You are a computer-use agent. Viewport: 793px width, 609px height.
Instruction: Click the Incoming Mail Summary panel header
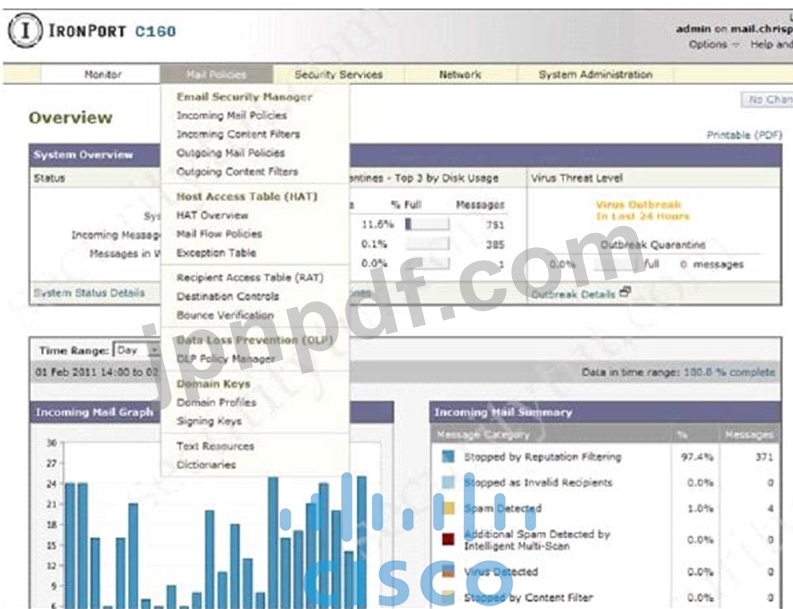(x=605, y=412)
